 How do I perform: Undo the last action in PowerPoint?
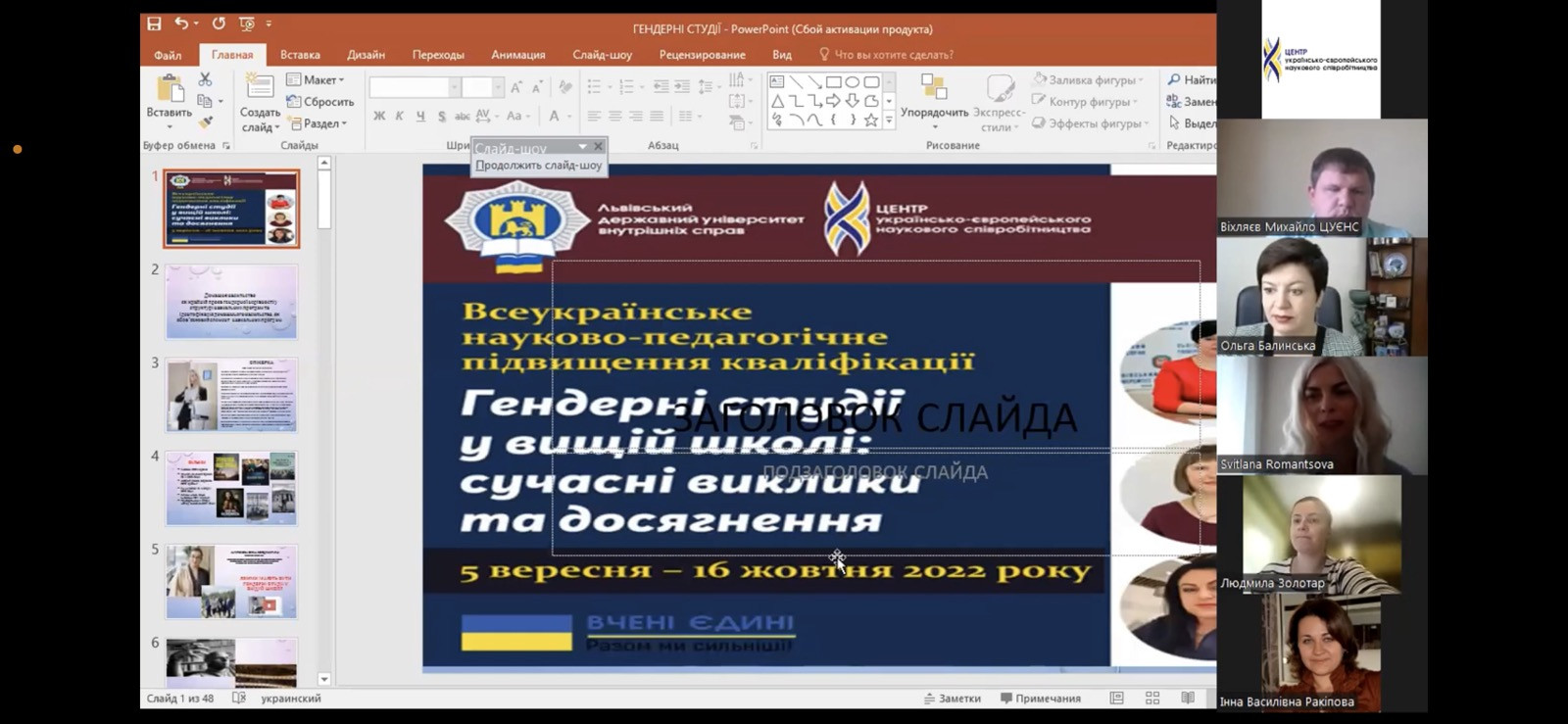(181, 24)
